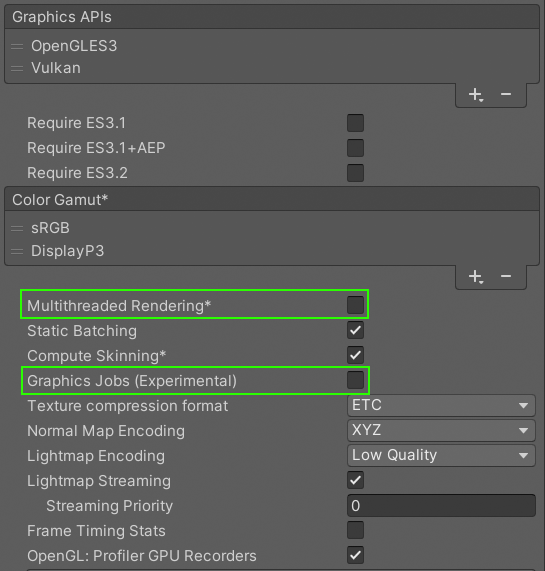The height and width of the screenshot is (571, 545).
Task: Click the Frame Timing Stats label
Action: point(96,531)
